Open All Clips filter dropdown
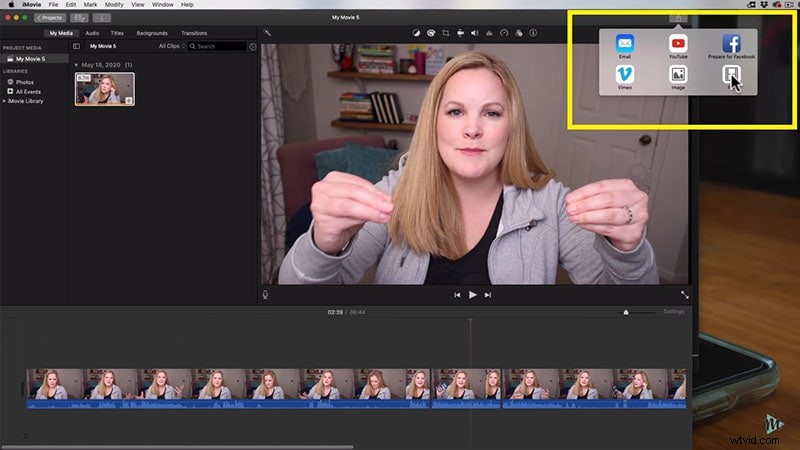 pyautogui.click(x=171, y=46)
